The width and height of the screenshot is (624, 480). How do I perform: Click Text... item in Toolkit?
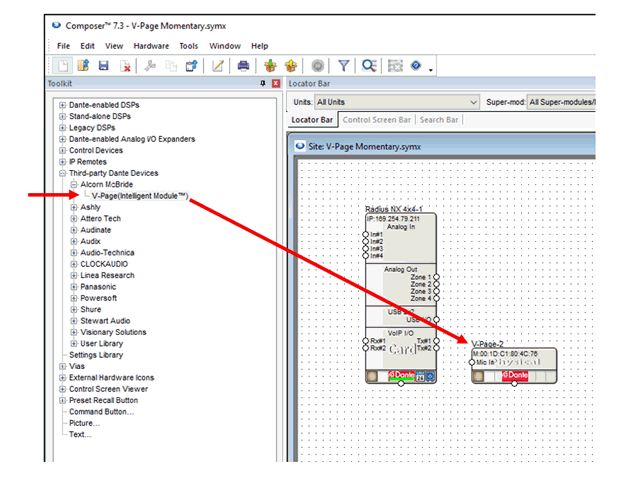[x=80, y=435]
